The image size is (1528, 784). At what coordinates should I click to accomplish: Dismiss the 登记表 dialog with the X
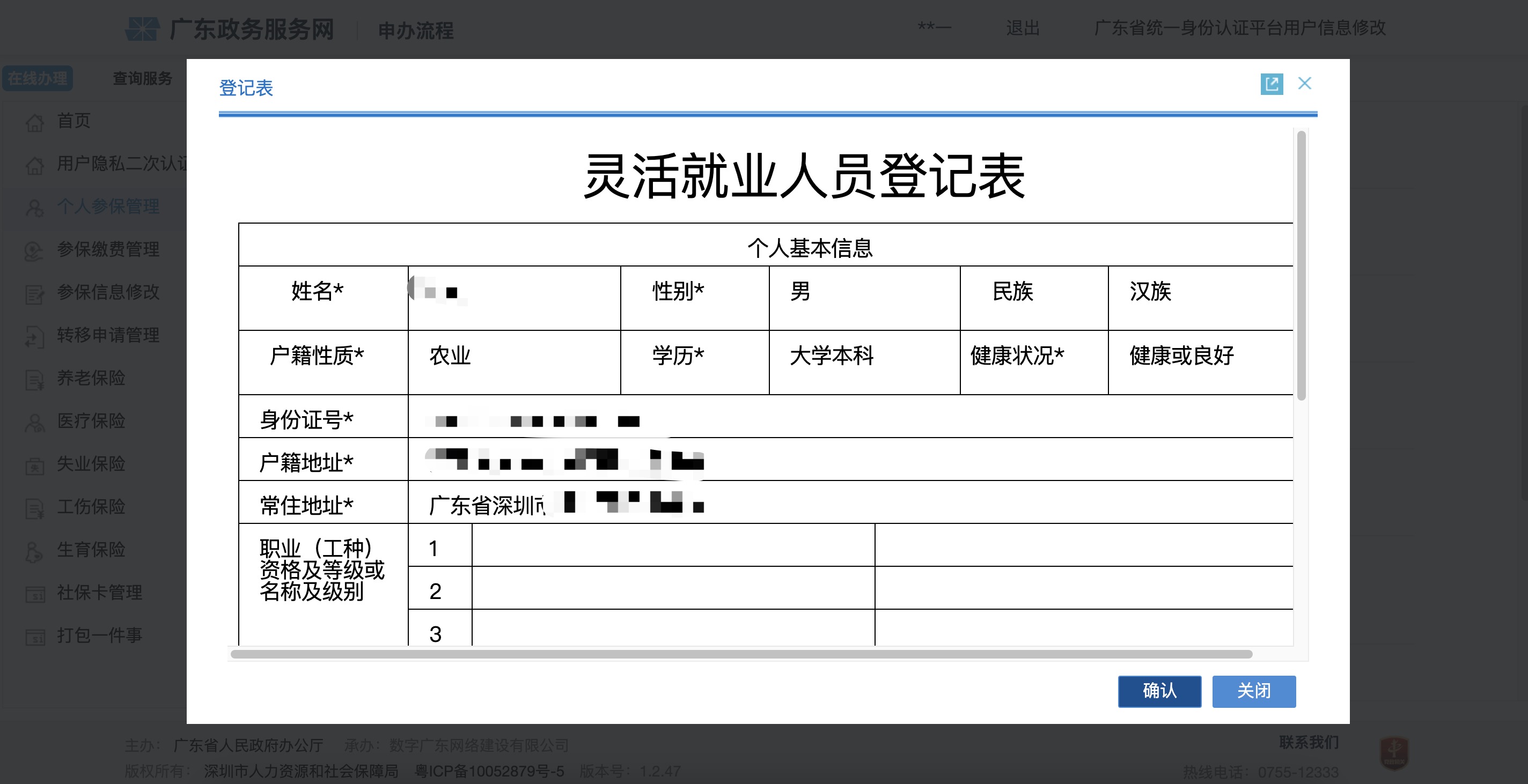1305,84
